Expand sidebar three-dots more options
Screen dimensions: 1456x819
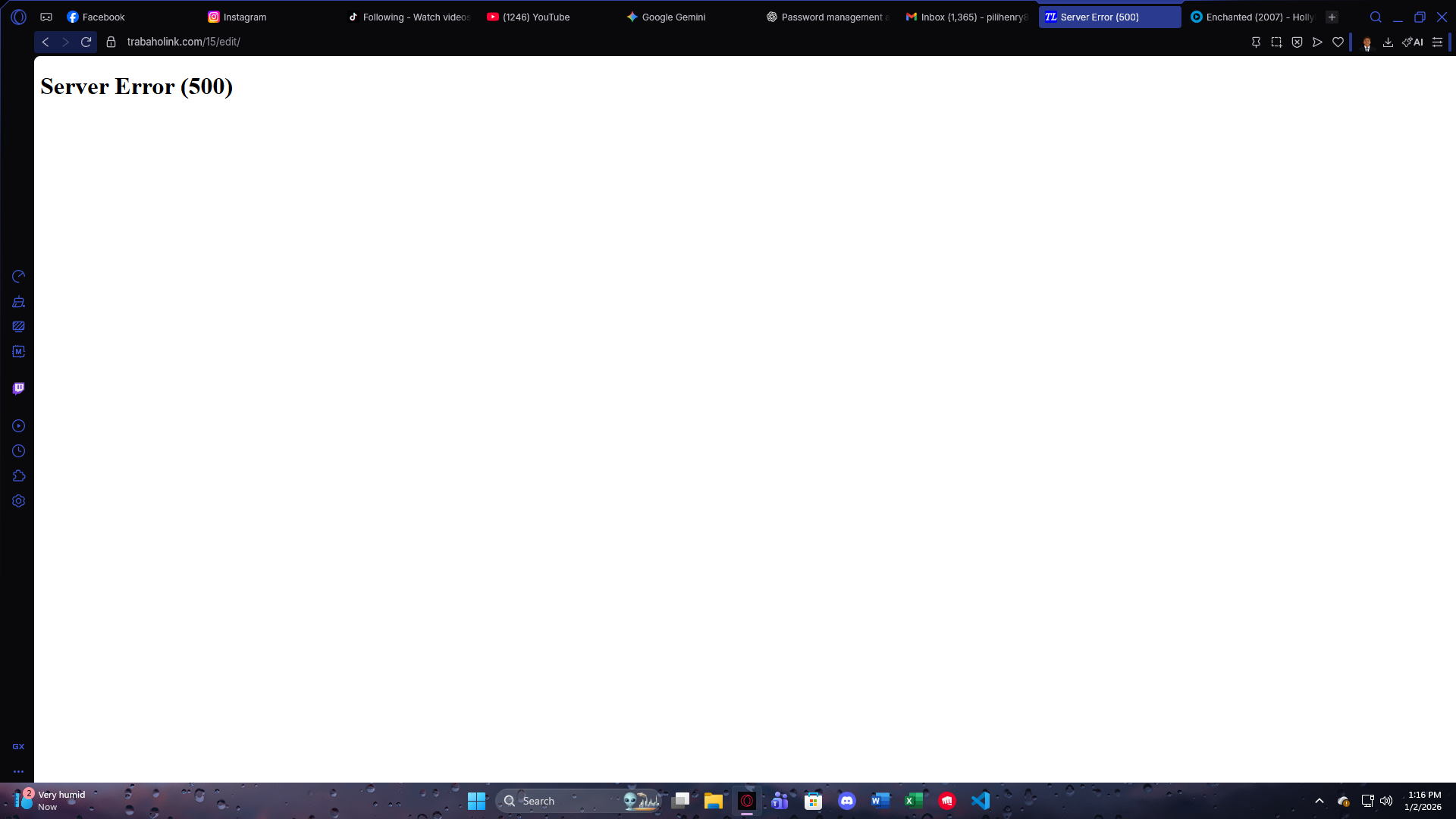(18, 771)
